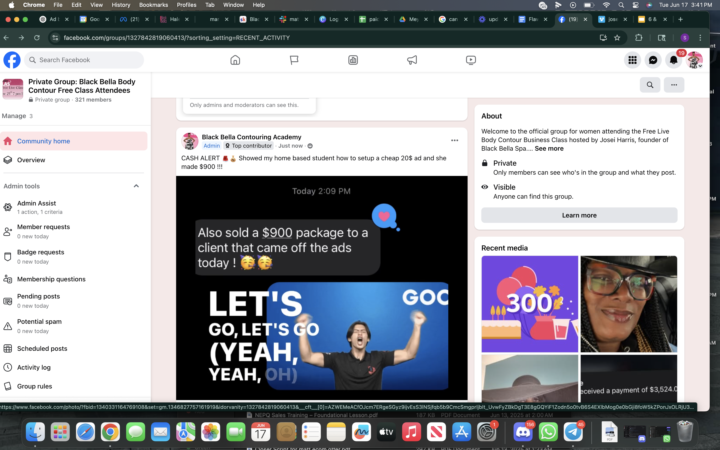720x450 pixels.
Task: Click the group search magnifier button
Action: click(x=650, y=85)
